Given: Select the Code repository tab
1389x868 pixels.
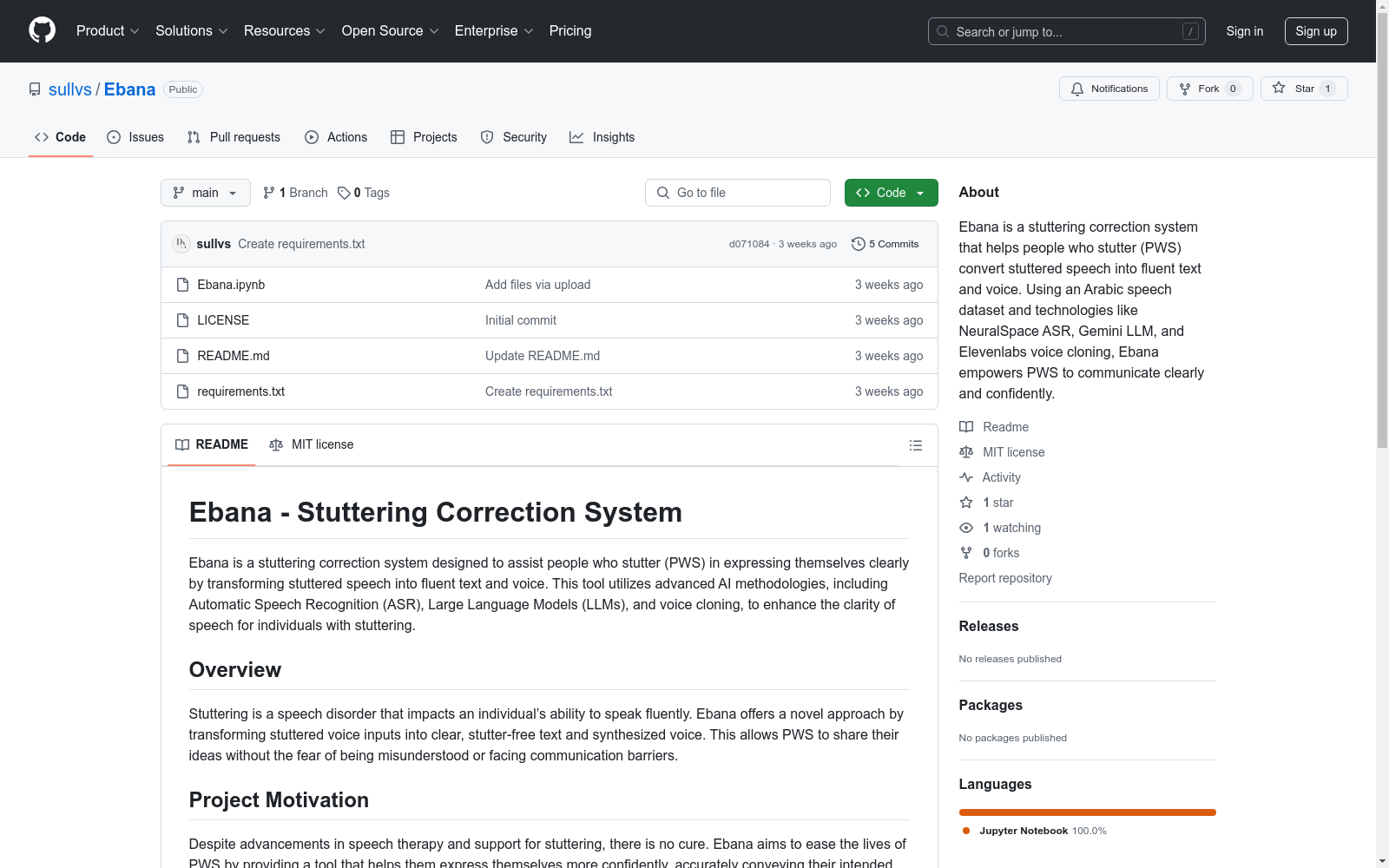Looking at the screenshot, I should 60,137.
